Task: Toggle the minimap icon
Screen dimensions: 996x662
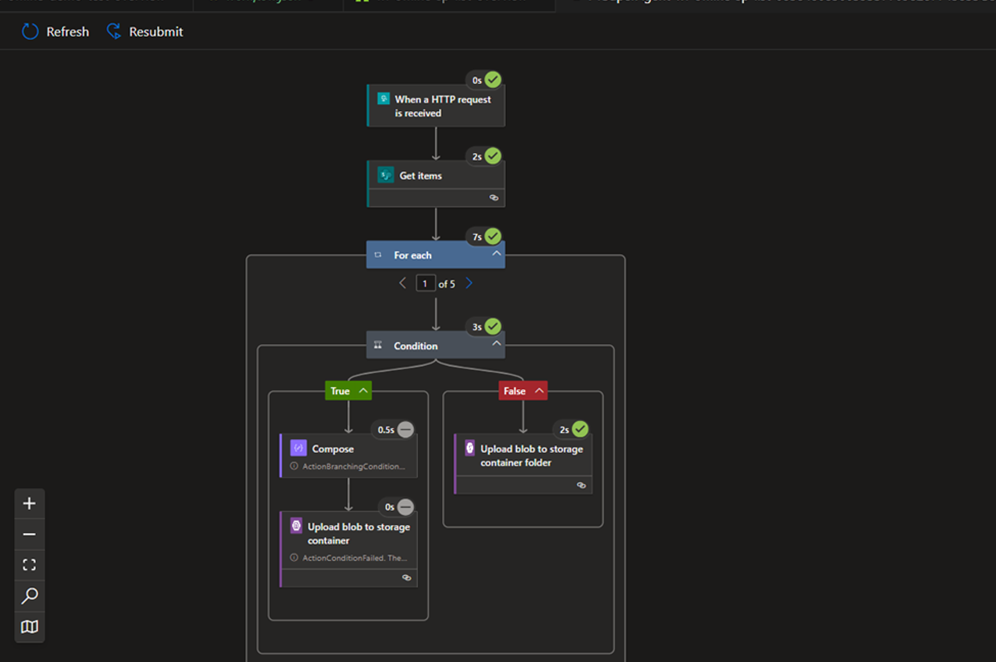Action: pyautogui.click(x=29, y=626)
